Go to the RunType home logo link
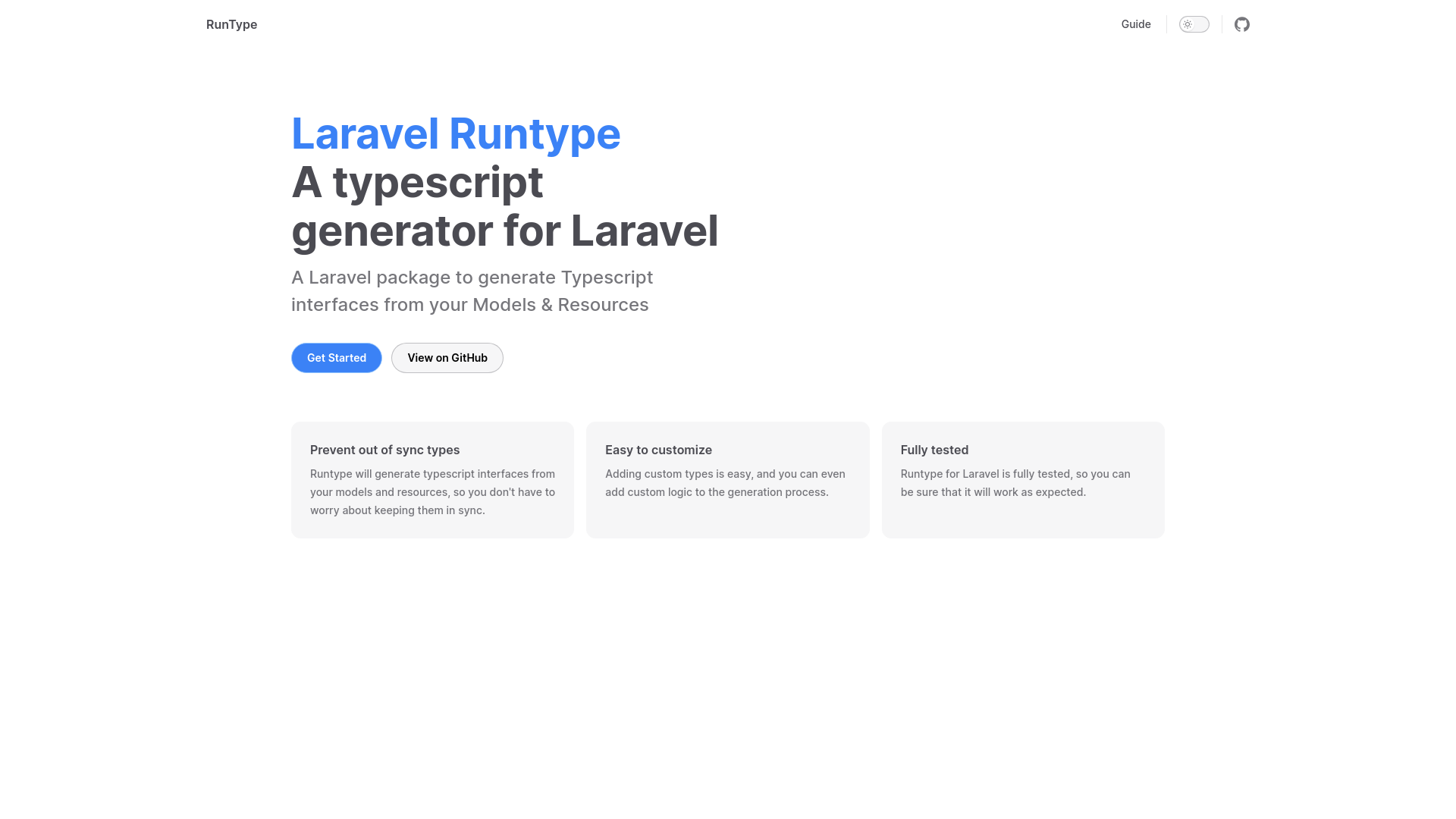 point(231,24)
